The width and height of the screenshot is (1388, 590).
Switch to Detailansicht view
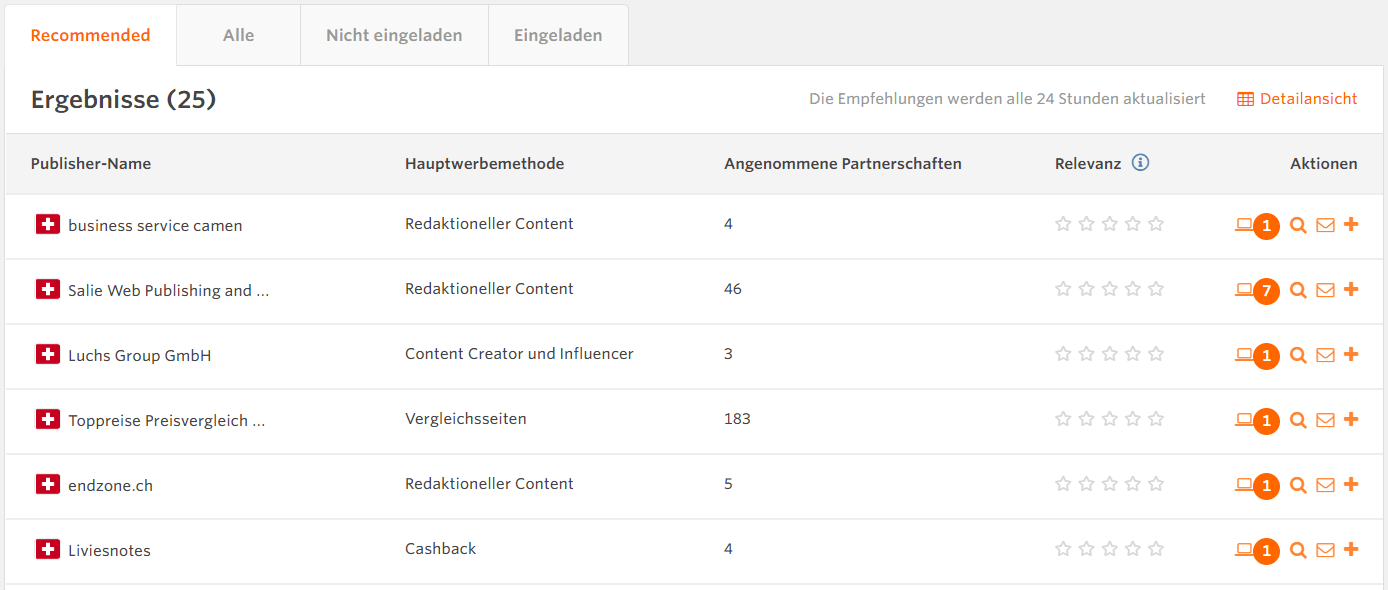tap(1297, 99)
